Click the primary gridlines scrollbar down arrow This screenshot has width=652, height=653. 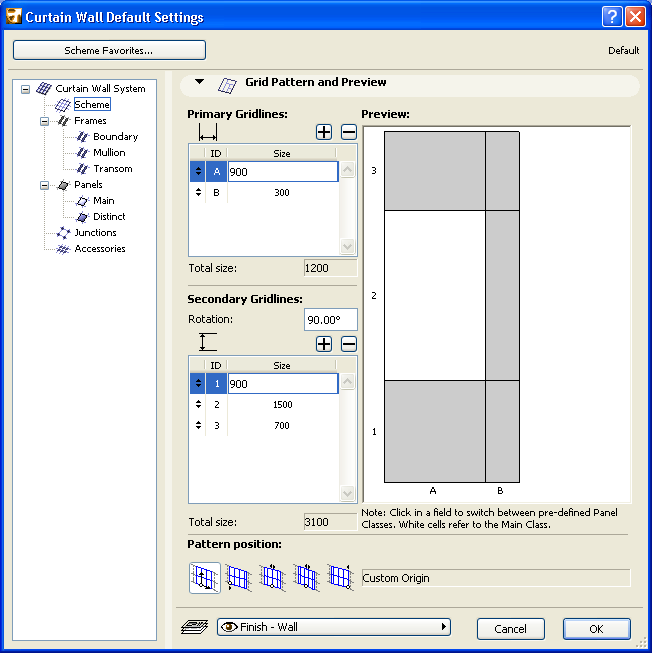click(347, 246)
